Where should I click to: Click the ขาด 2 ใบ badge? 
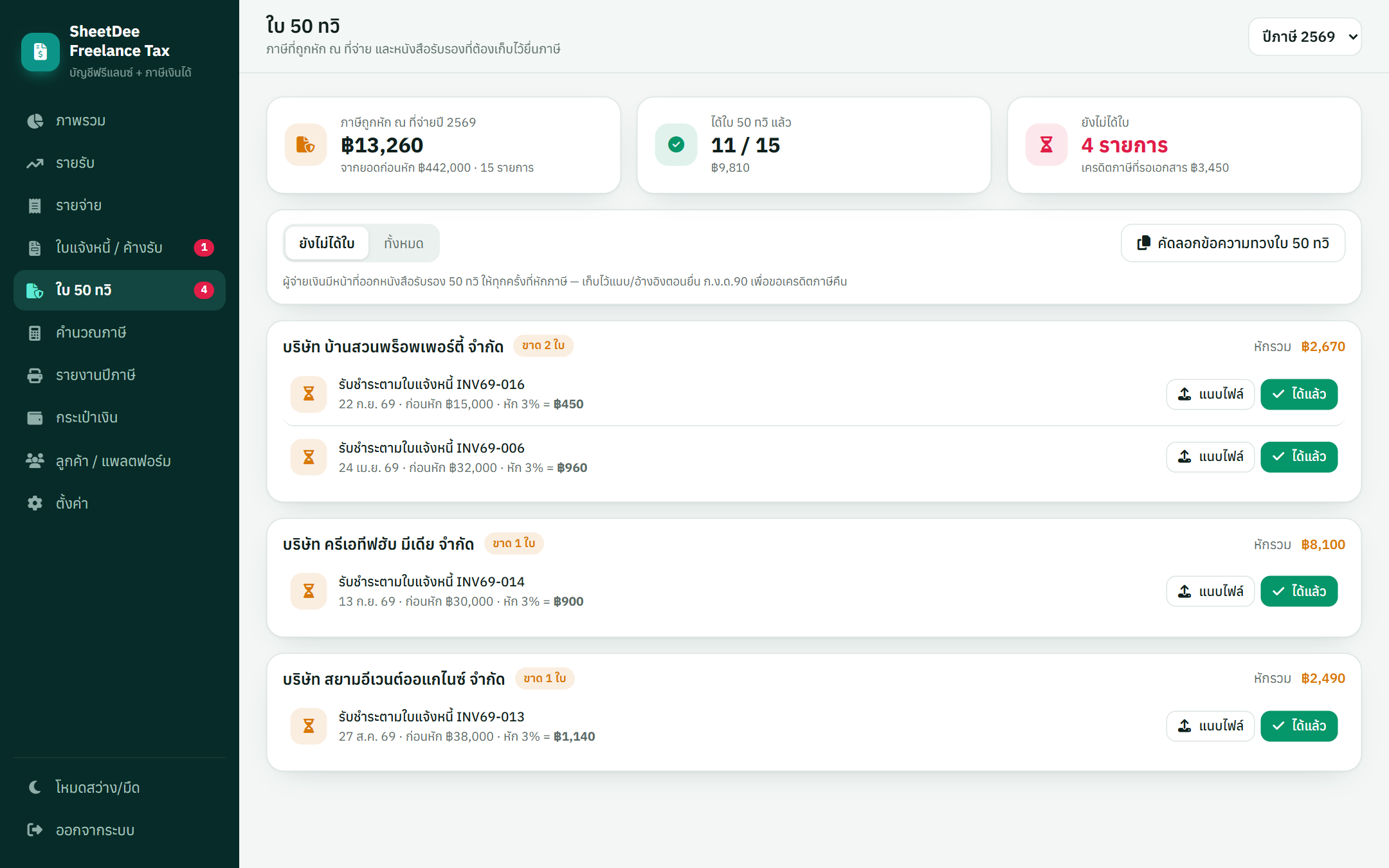pyautogui.click(x=543, y=346)
